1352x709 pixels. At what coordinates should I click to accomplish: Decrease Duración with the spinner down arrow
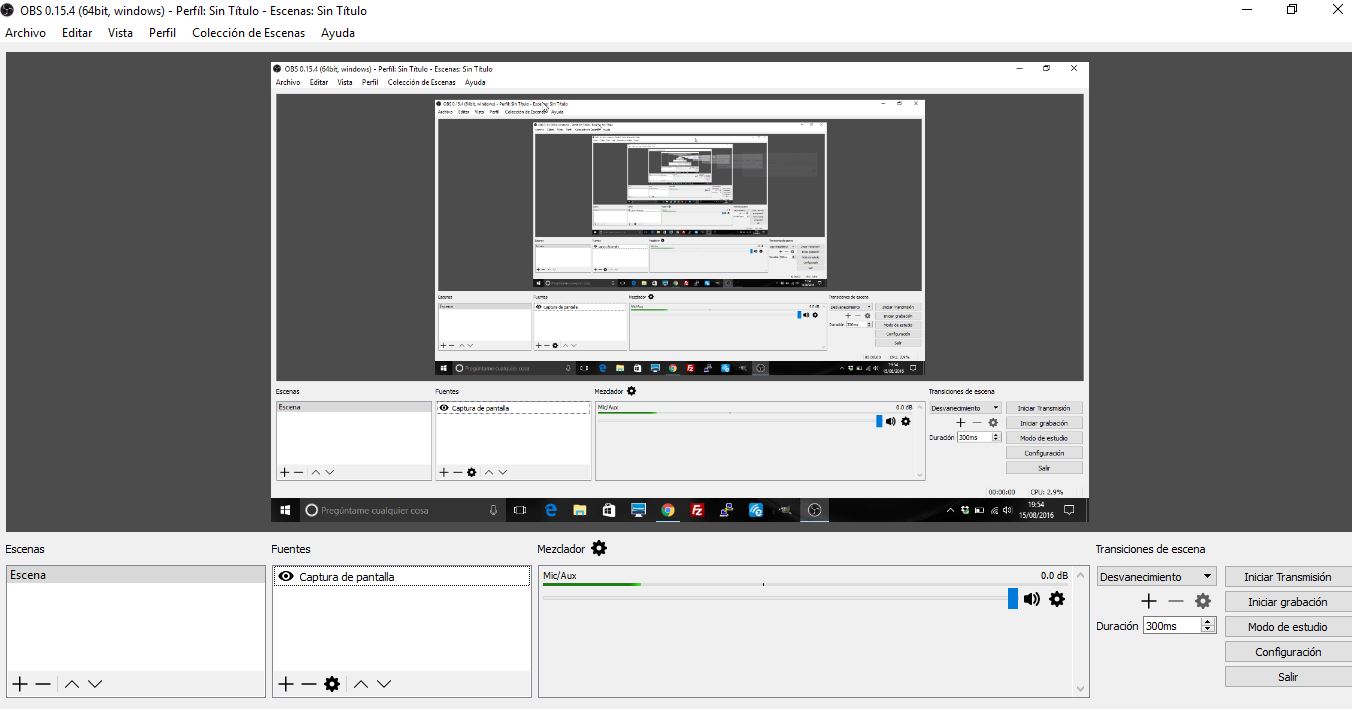pos(1208,630)
